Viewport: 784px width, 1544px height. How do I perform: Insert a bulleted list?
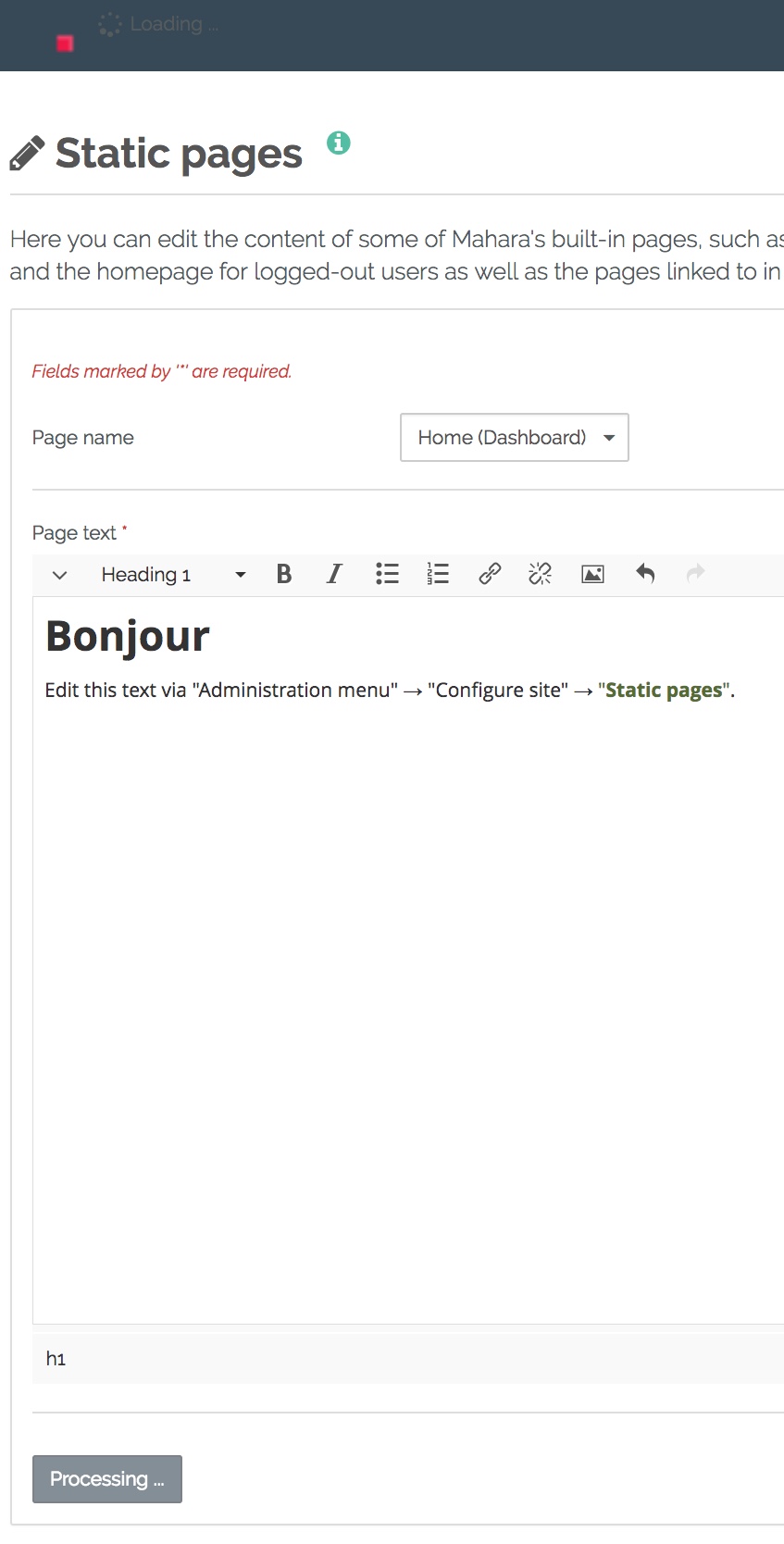click(387, 574)
